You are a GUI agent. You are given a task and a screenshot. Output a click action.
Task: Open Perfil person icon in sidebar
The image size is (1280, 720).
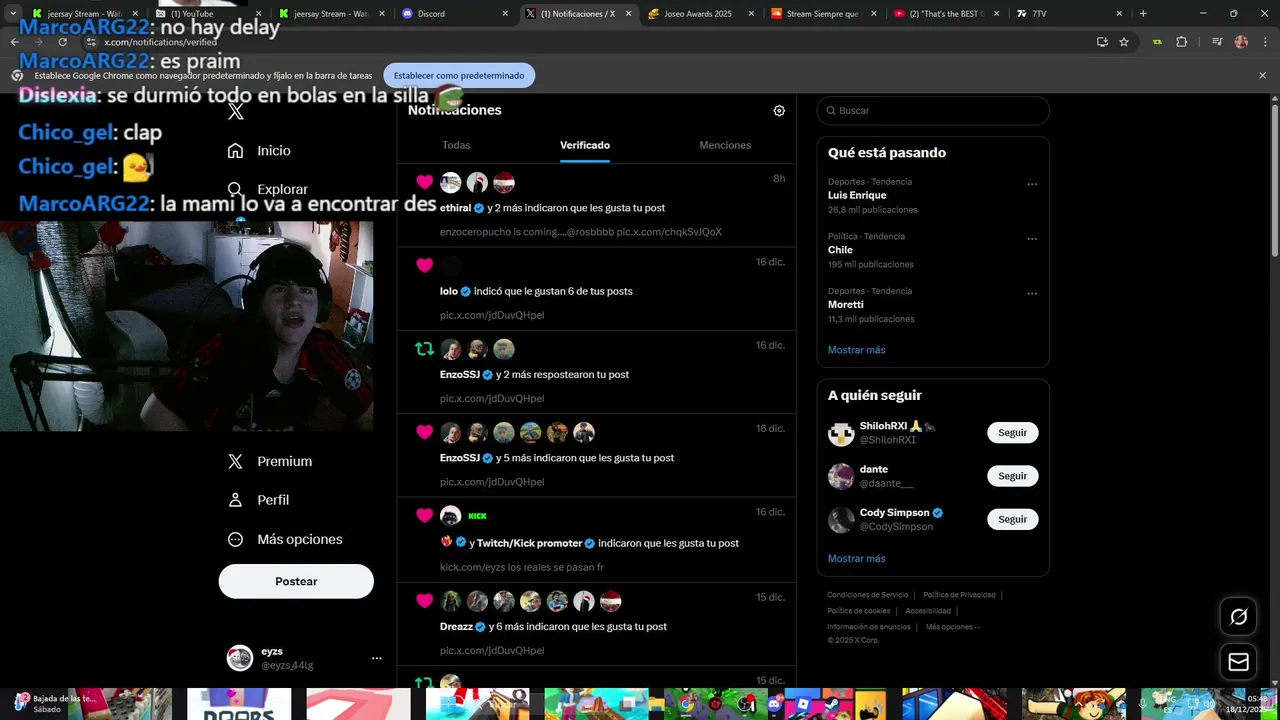click(x=236, y=500)
